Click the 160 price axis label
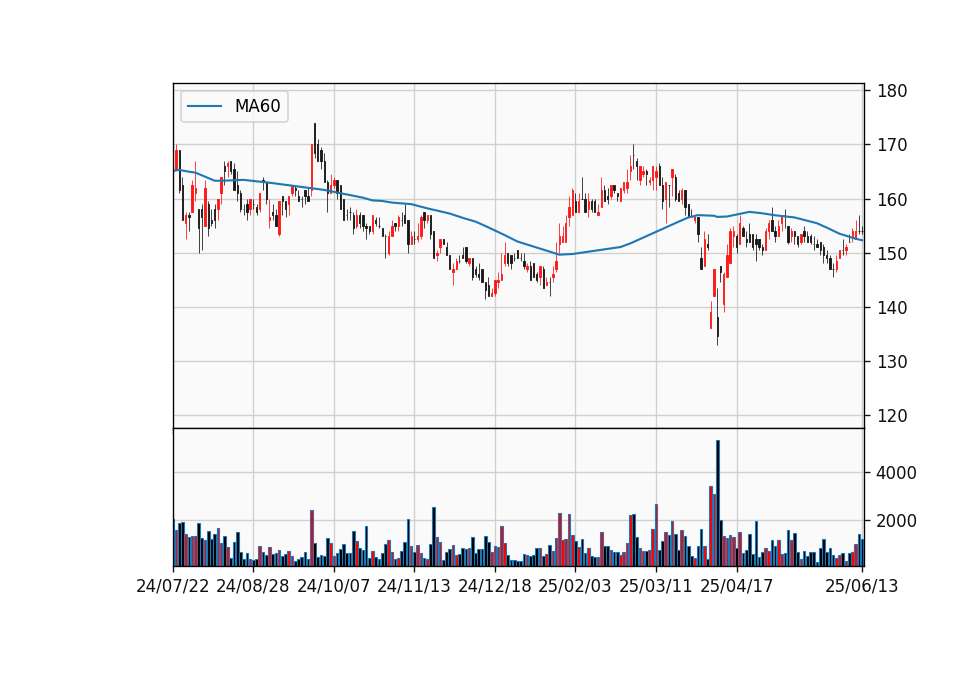Screen dimensions: 960x690 (x=892, y=200)
